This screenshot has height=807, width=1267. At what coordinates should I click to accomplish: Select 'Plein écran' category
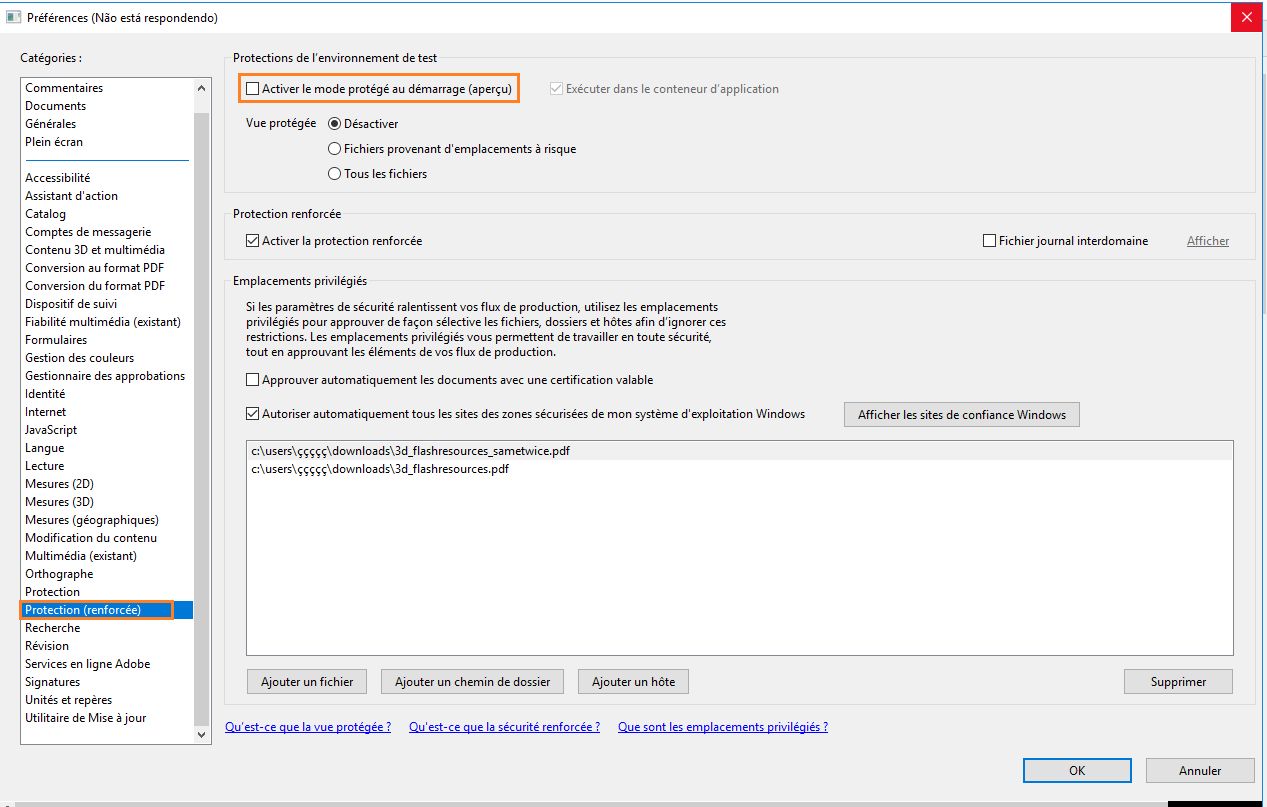54,142
